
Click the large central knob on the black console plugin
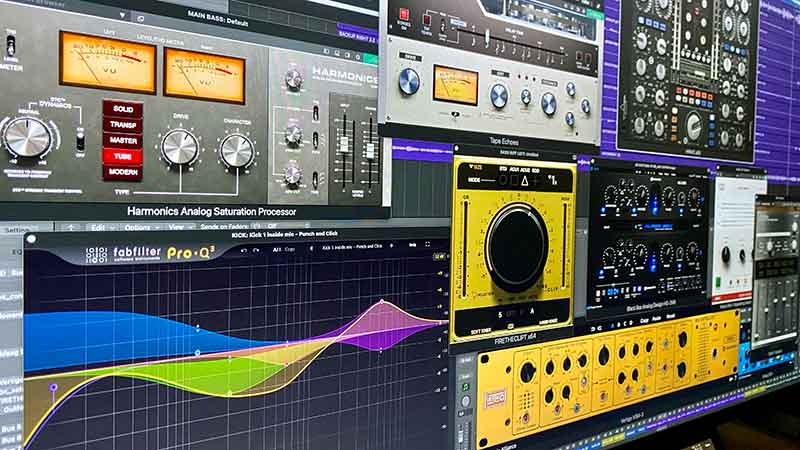(693, 126)
